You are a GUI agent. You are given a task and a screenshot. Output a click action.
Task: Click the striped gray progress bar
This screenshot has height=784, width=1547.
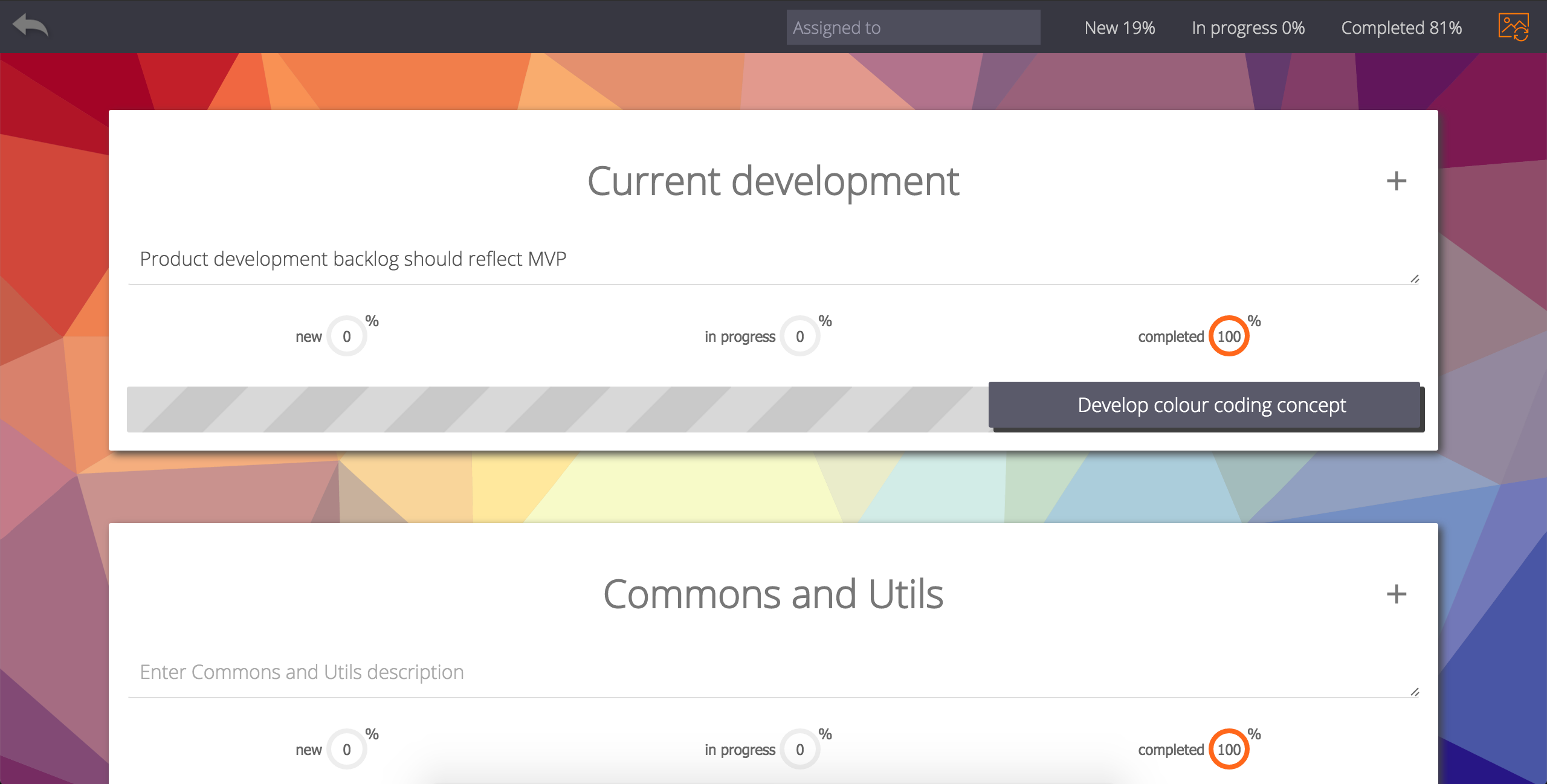[556, 409]
